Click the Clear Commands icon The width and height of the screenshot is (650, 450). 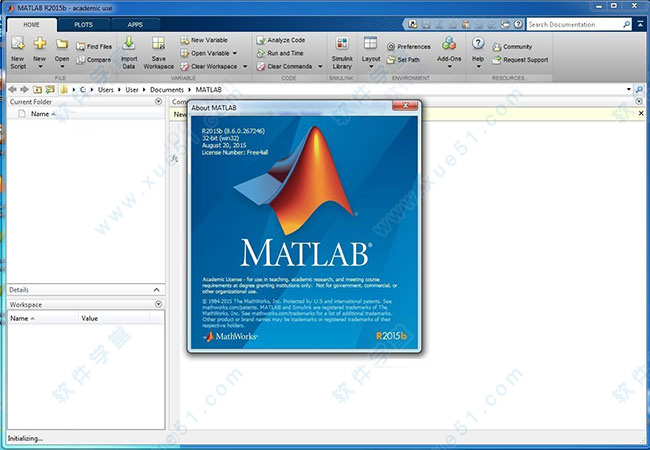click(261, 66)
